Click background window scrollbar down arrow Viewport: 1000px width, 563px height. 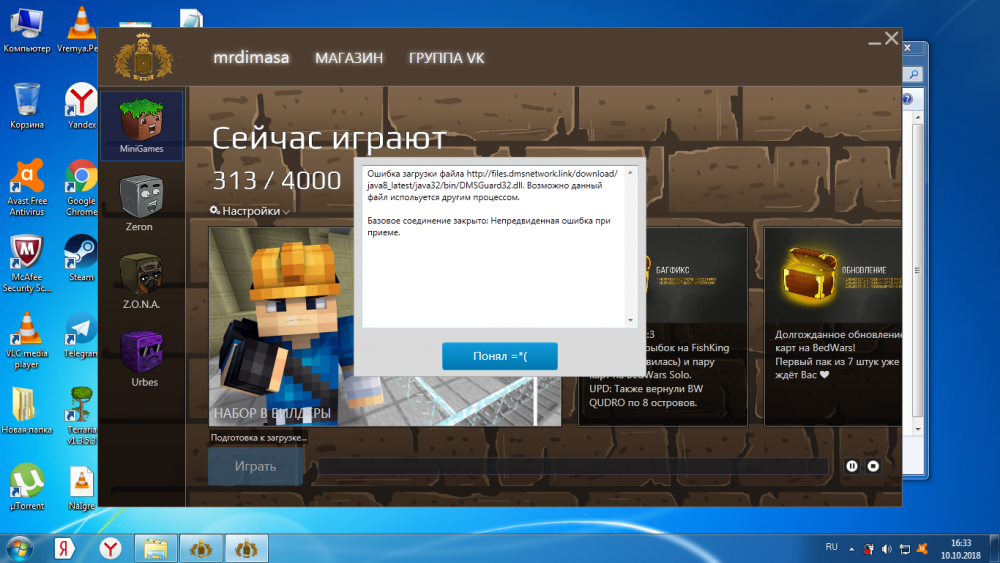click(x=918, y=429)
